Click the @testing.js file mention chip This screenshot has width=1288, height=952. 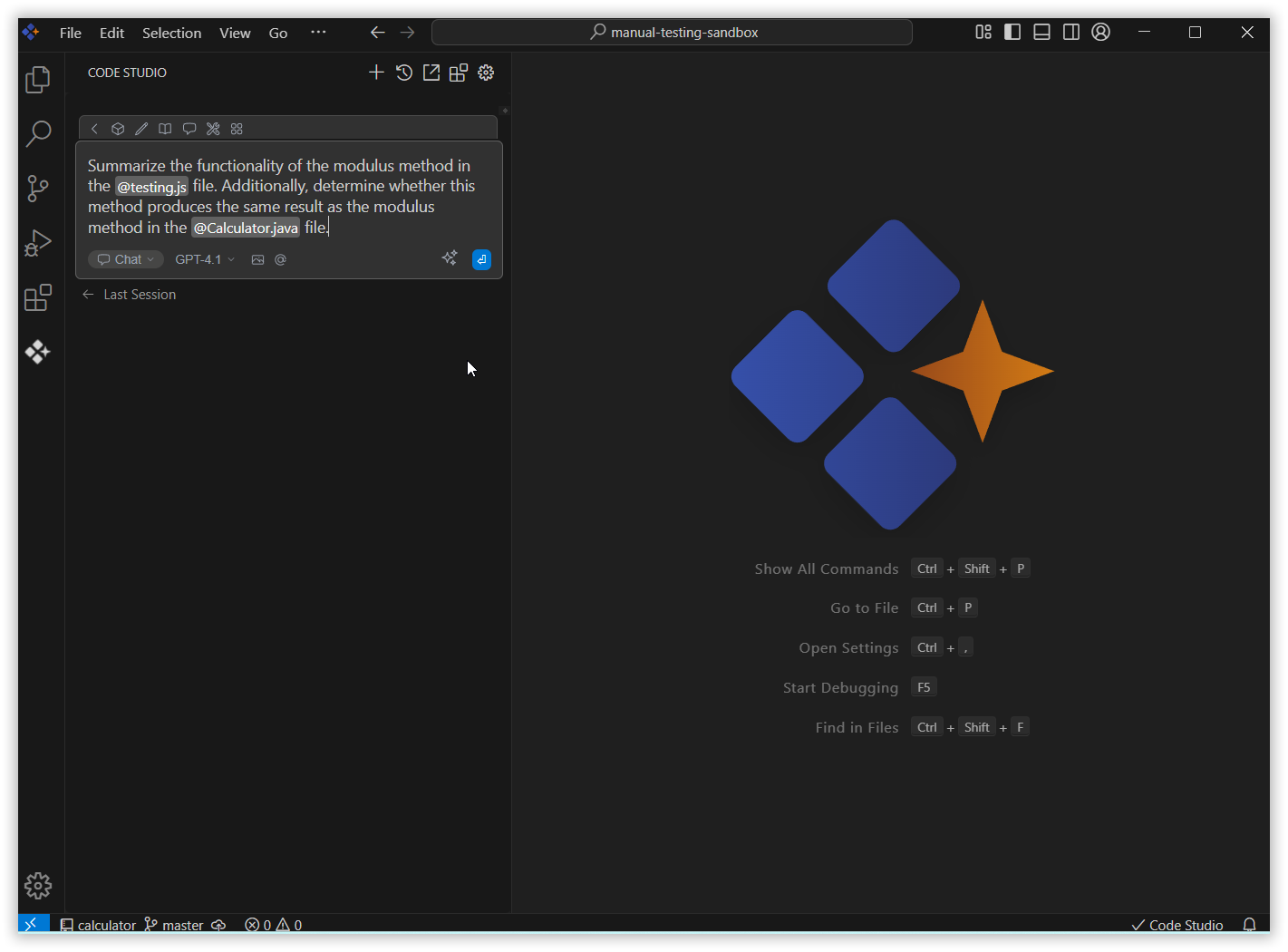pos(151,187)
